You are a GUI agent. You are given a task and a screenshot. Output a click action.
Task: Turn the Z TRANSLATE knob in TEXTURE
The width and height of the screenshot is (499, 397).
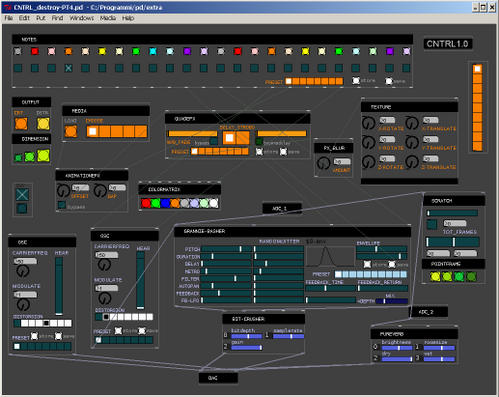point(412,162)
